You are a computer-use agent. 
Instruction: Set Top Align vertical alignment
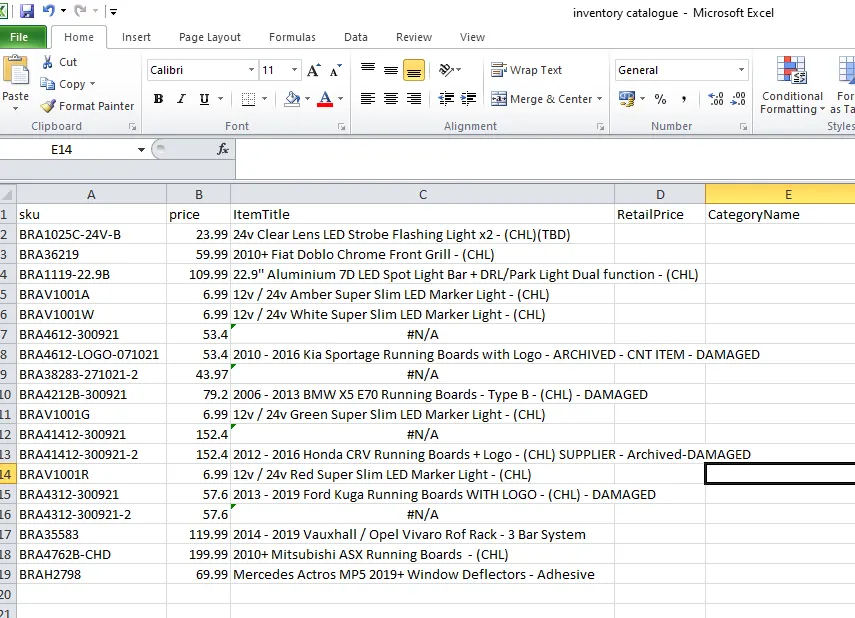click(368, 70)
